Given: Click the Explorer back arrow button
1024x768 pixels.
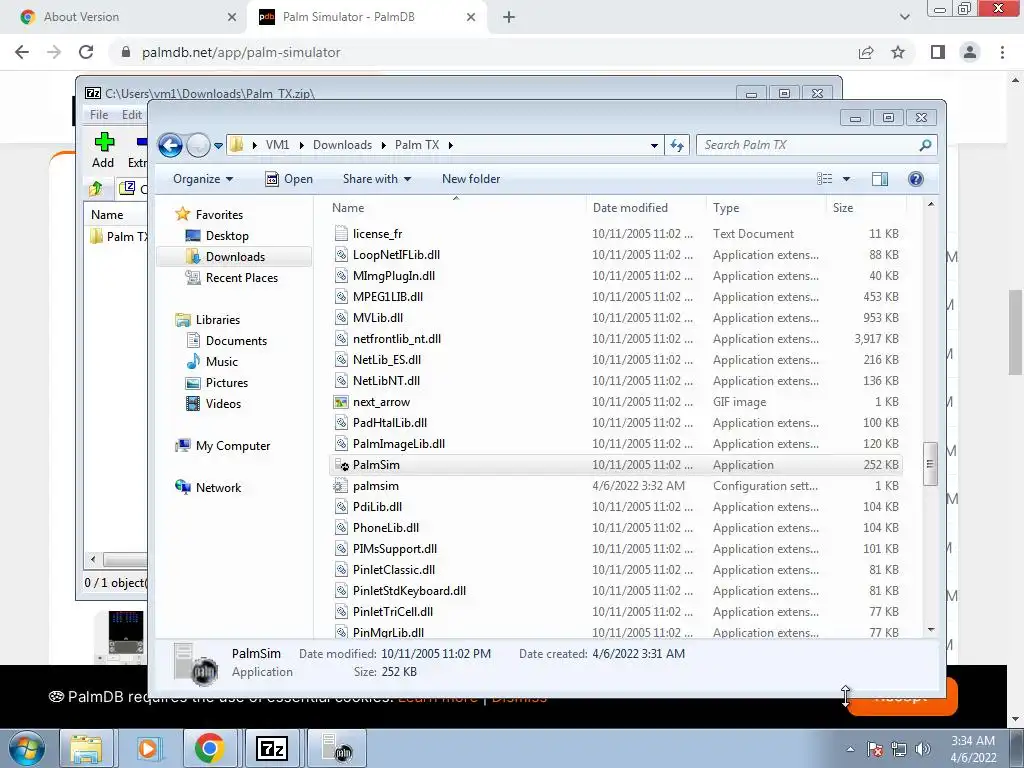Looking at the screenshot, I should point(170,145).
